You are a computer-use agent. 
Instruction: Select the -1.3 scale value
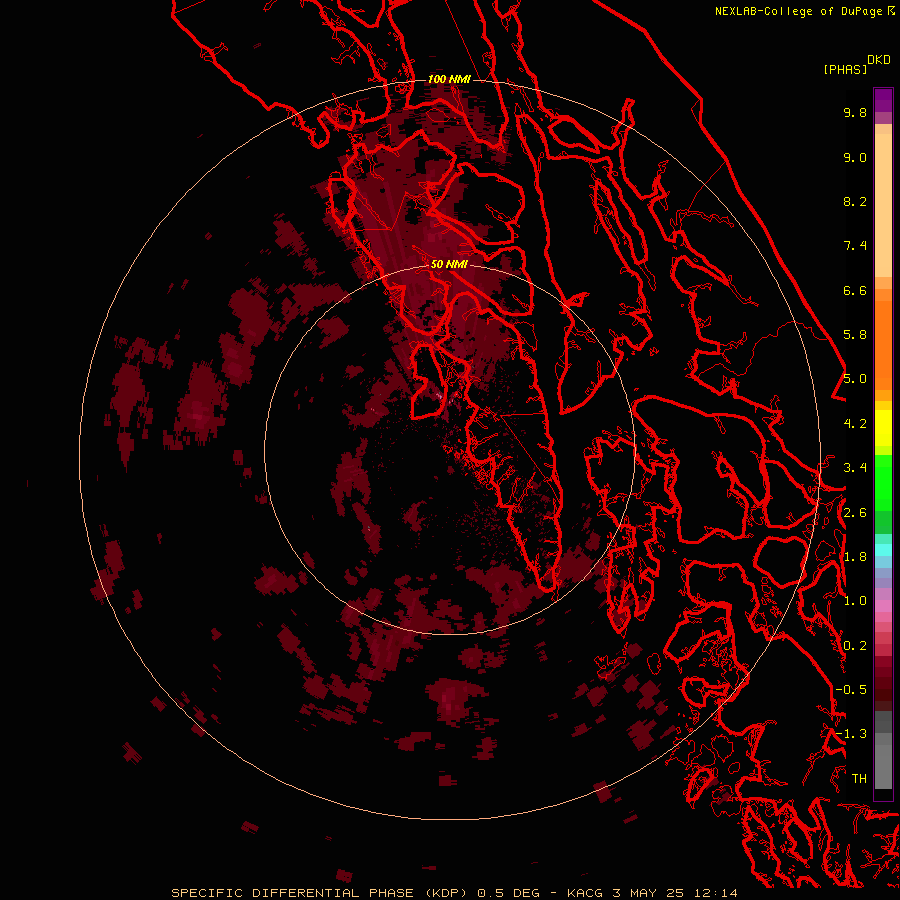[851, 734]
